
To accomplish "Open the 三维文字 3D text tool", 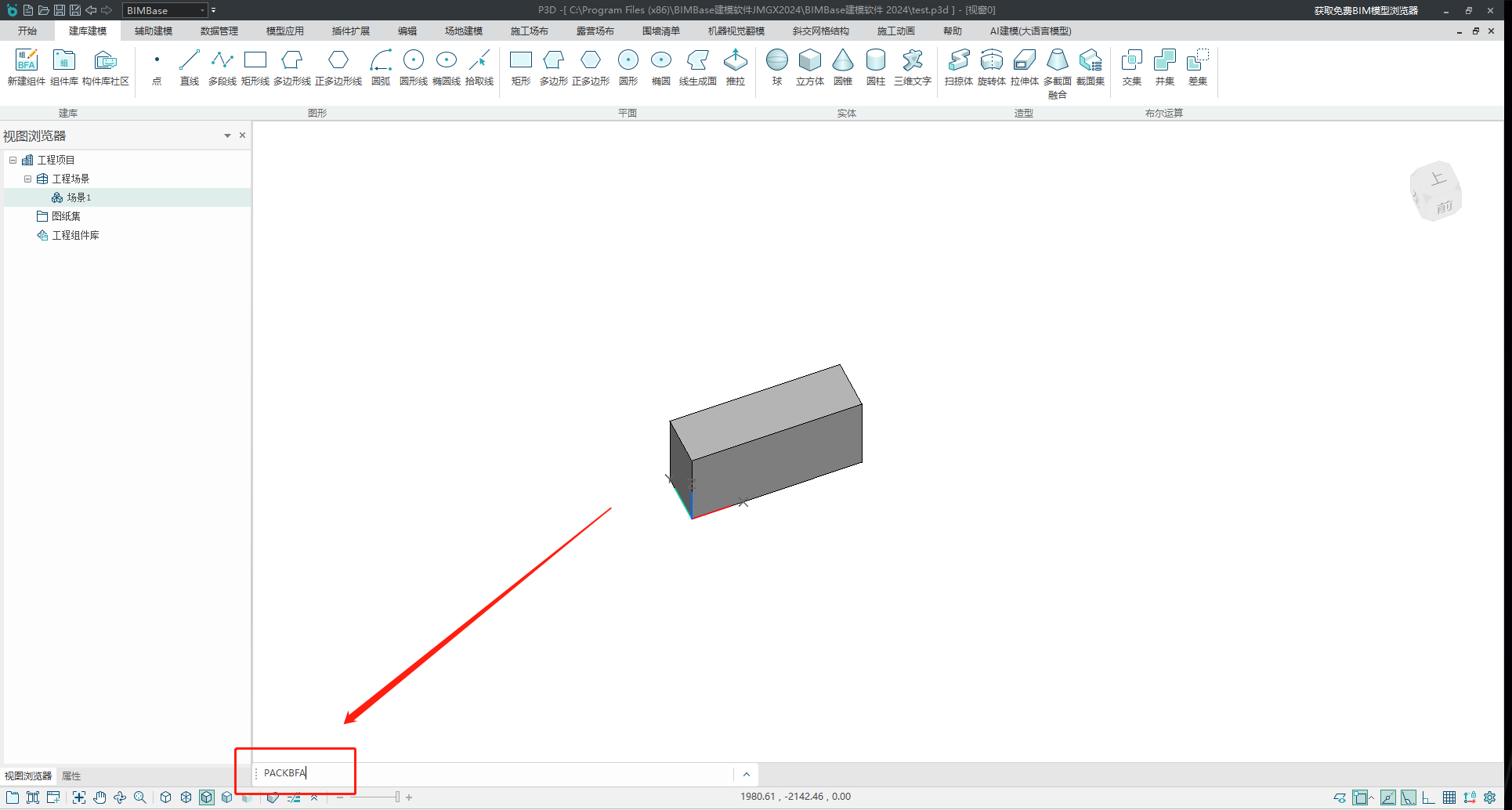I will (x=912, y=67).
